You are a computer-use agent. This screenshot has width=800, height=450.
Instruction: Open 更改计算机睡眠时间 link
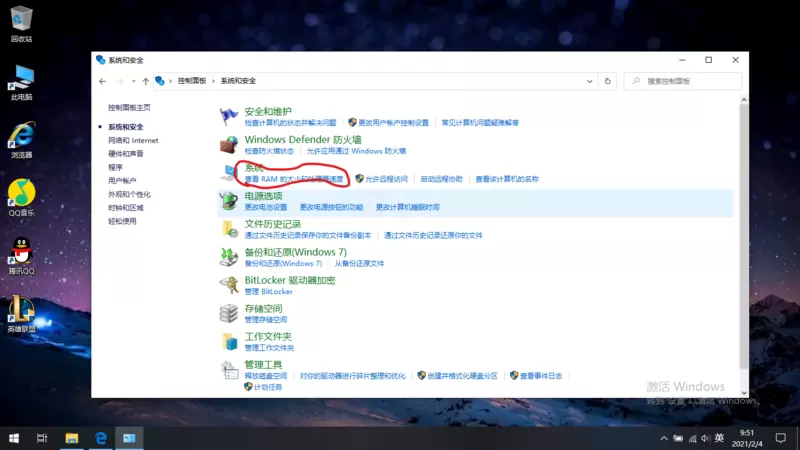pos(408,207)
